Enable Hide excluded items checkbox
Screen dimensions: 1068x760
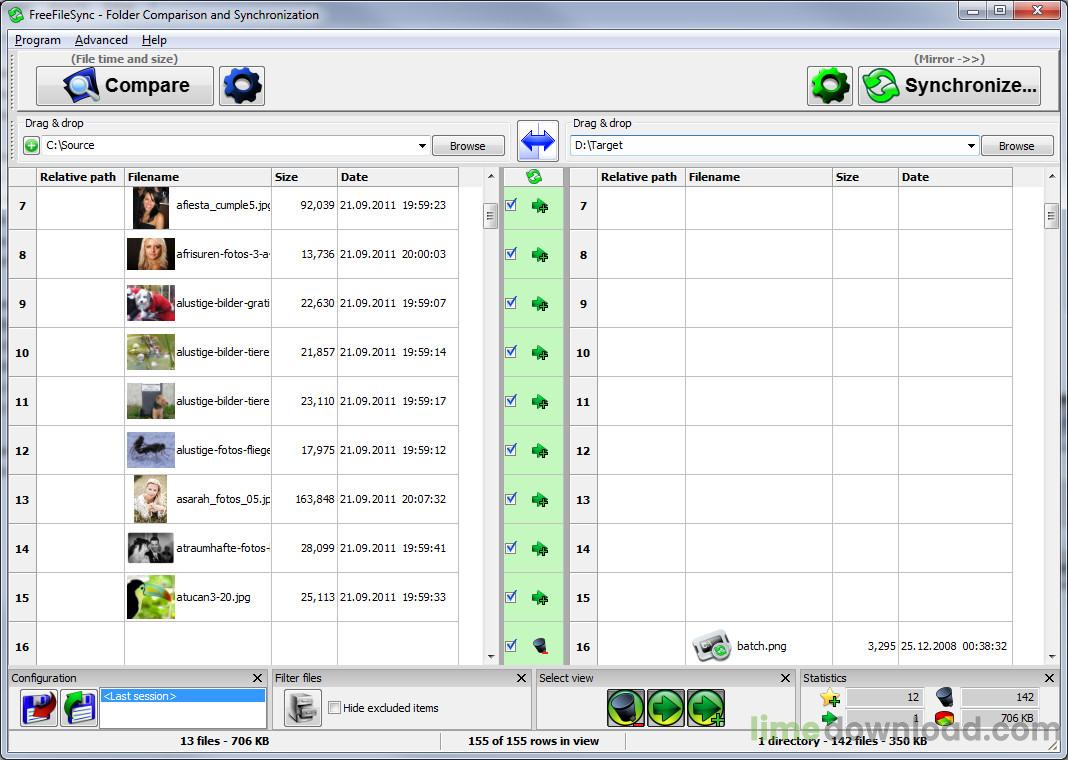point(335,708)
